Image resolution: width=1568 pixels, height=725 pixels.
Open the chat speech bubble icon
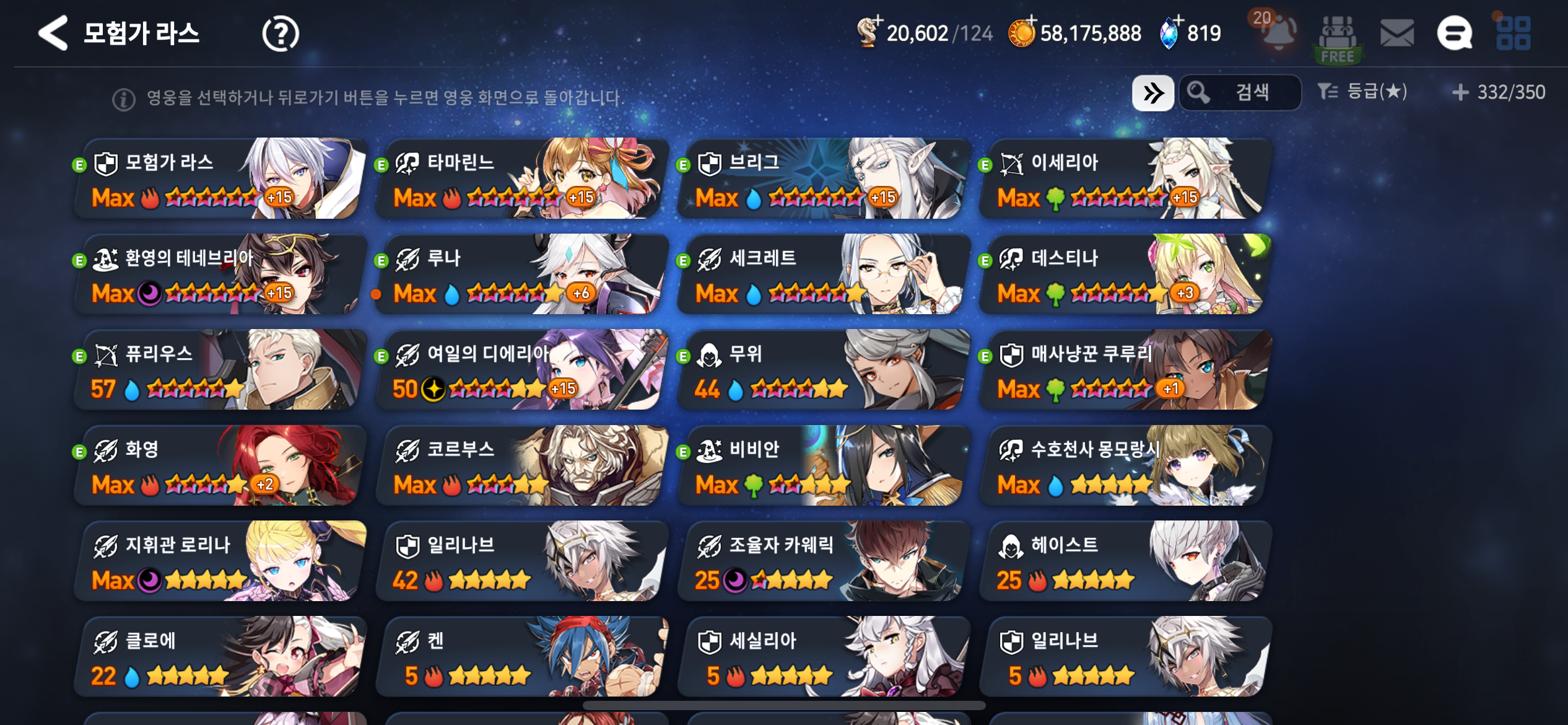(1454, 33)
